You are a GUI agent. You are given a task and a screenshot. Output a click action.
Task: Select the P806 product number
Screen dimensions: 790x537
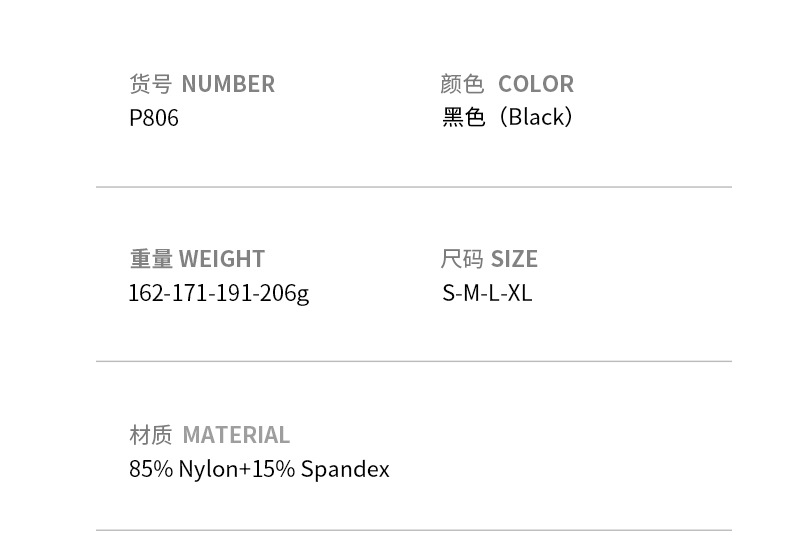click(154, 118)
